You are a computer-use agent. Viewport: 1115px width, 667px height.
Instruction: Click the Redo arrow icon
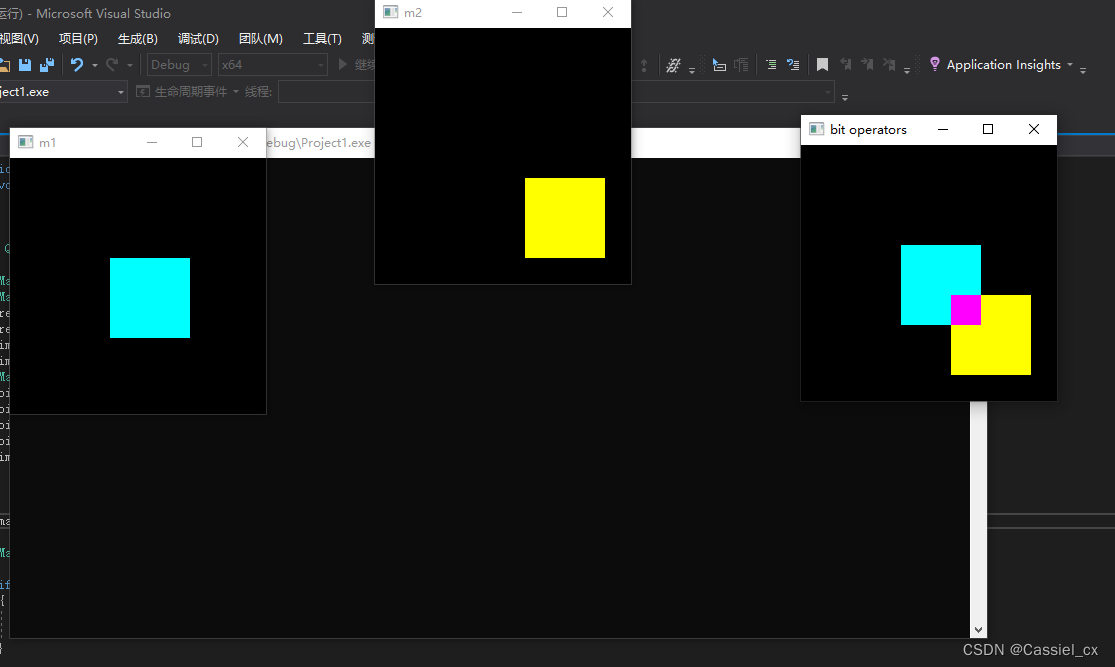pyautogui.click(x=112, y=65)
